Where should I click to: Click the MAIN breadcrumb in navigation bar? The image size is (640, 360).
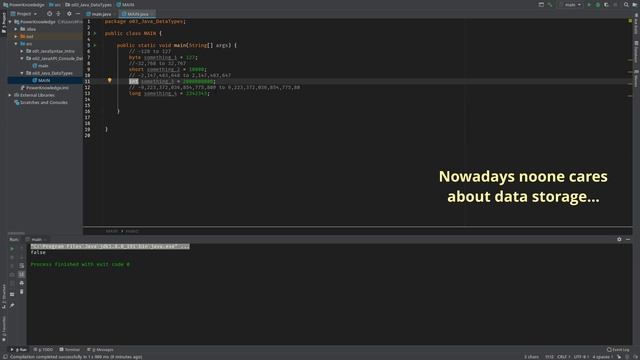pos(125,5)
